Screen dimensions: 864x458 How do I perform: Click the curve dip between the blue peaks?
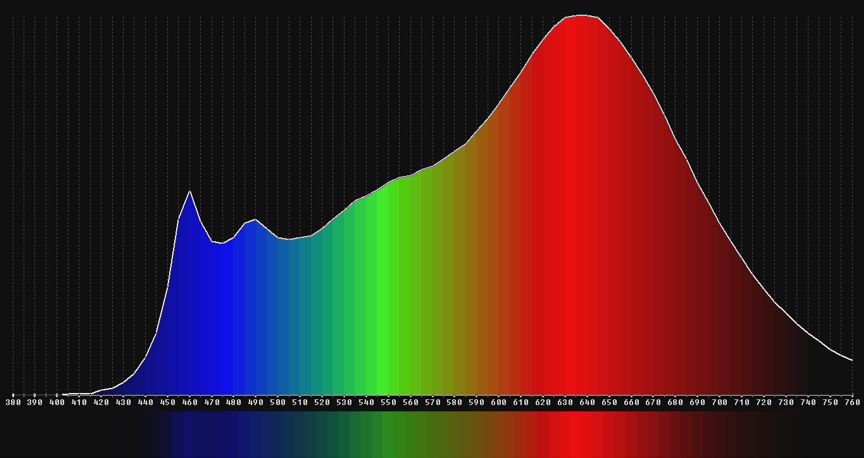coord(218,243)
